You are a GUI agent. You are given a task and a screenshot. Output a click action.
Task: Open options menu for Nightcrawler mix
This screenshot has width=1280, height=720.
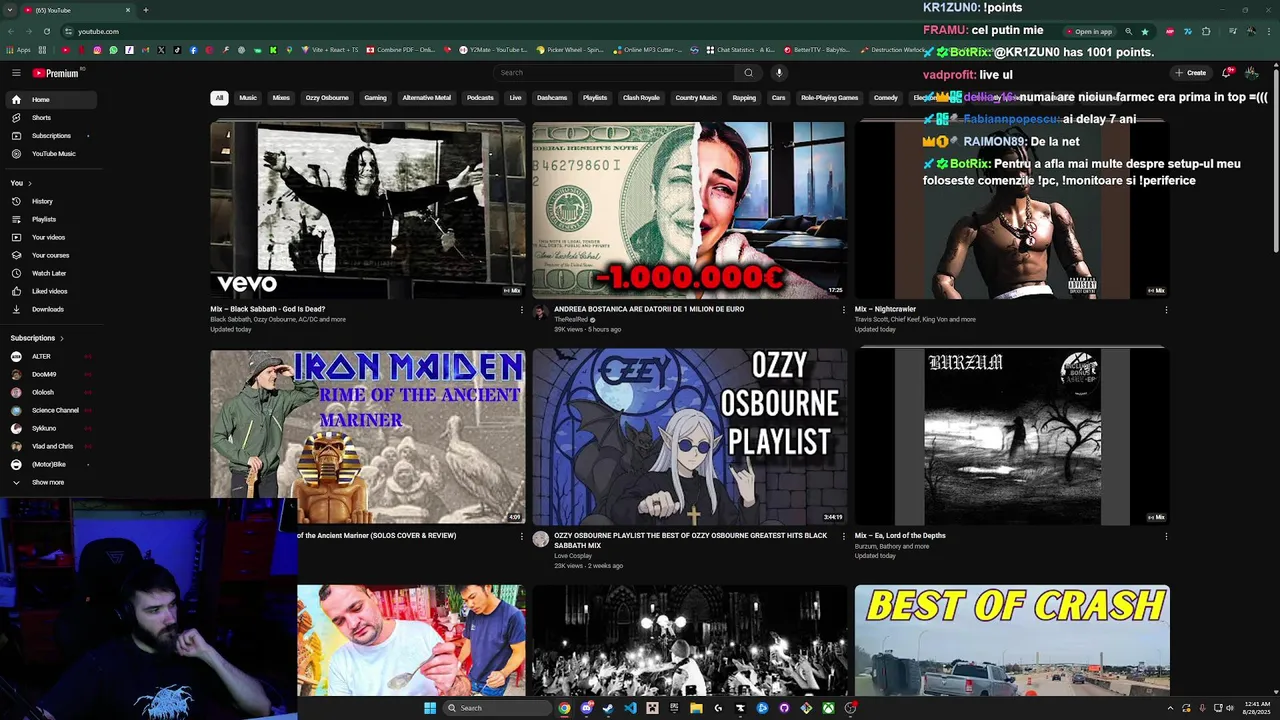pyautogui.click(x=1166, y=310)
